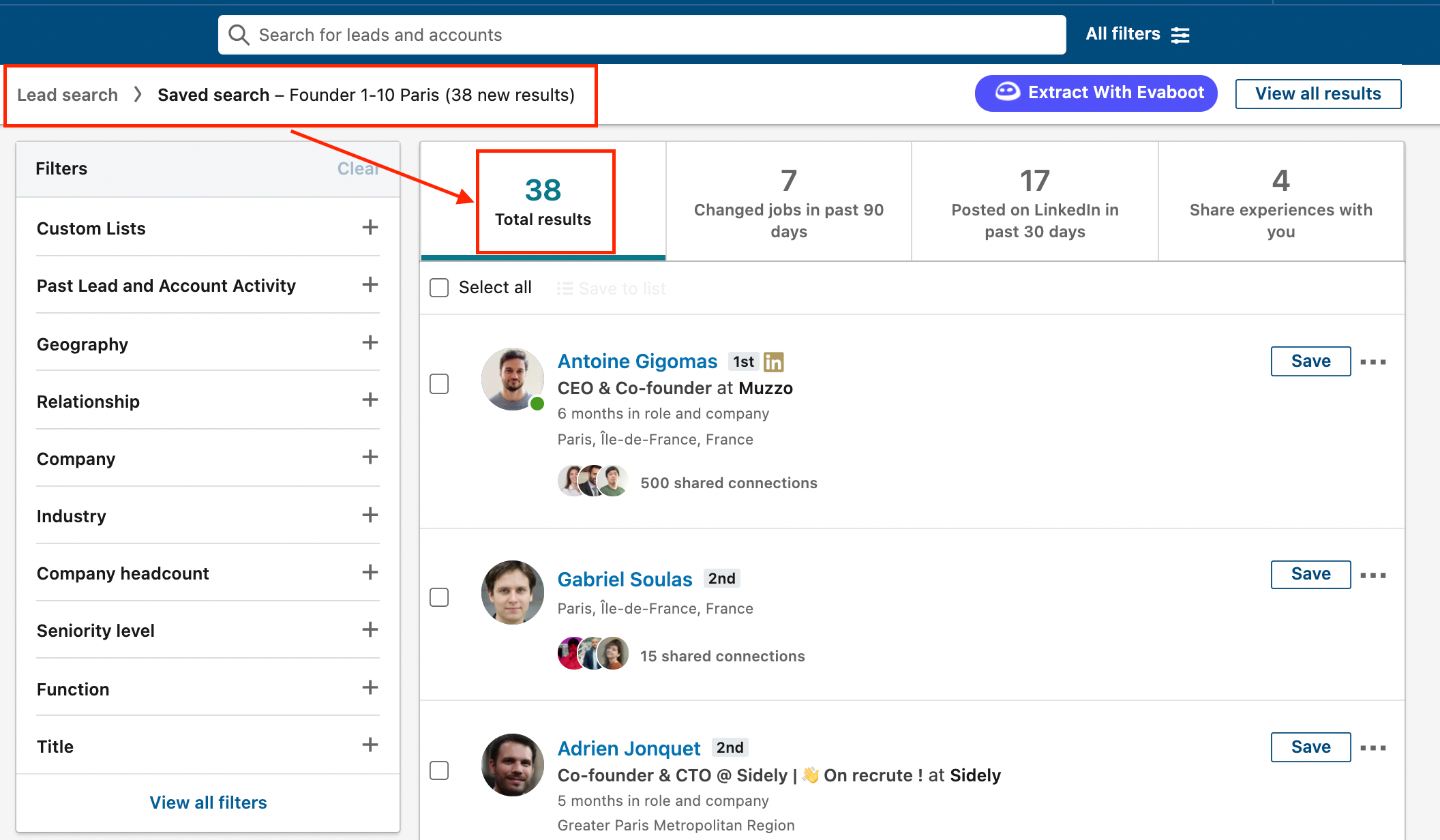Save Gabriel Soulas as lead

1310,574
